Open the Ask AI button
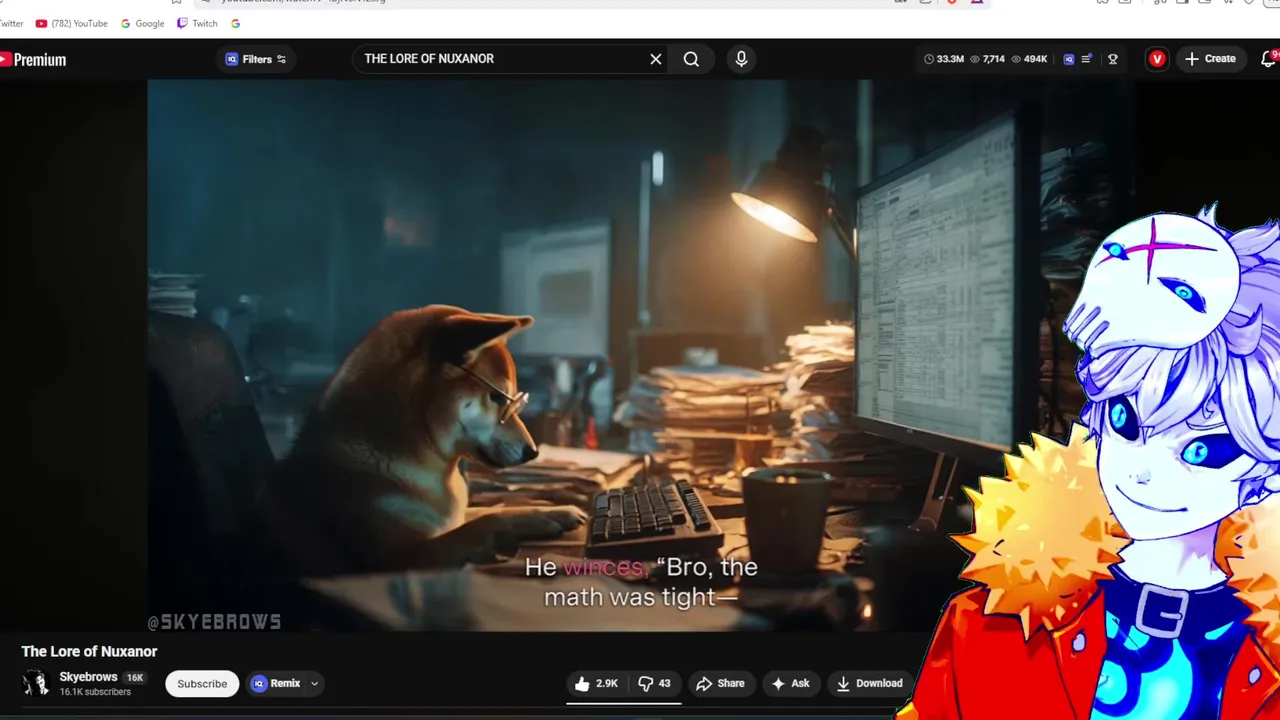Image resolution: width=1280 pixels, height=720 pixels. click(x=790, y=684)
